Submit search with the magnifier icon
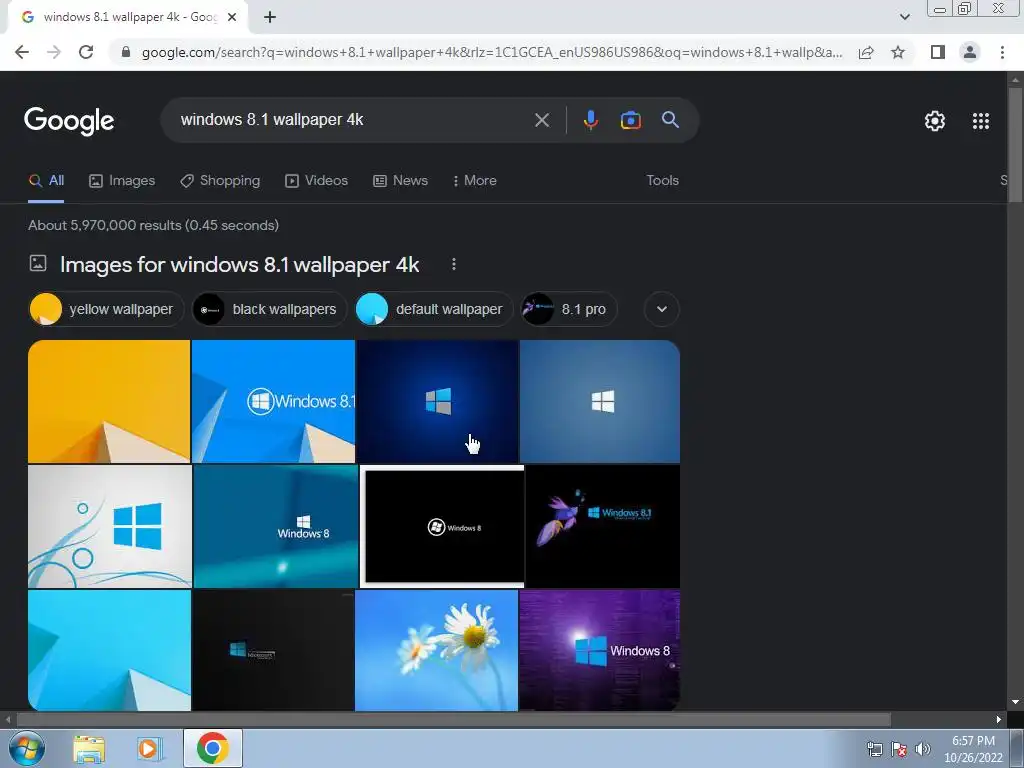The image size is (1024, 768). [670, 120]
